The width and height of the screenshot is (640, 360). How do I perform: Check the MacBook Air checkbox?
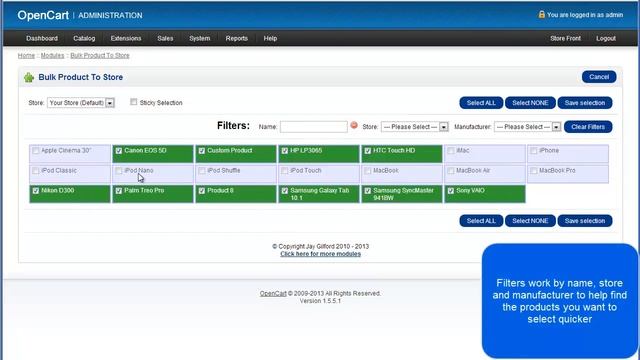click(451, 171)
